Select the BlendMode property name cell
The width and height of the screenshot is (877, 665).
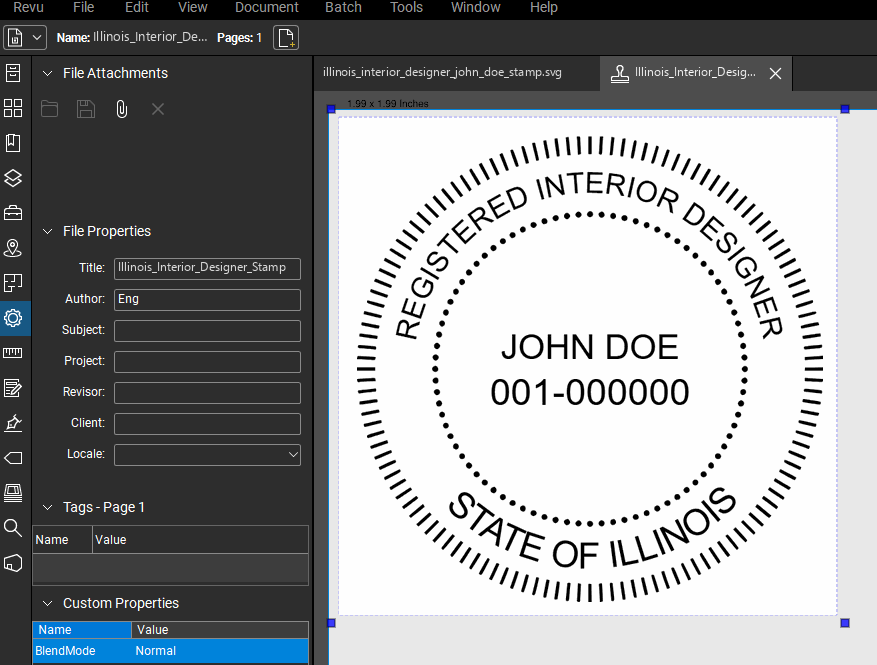tap(82, 651)
